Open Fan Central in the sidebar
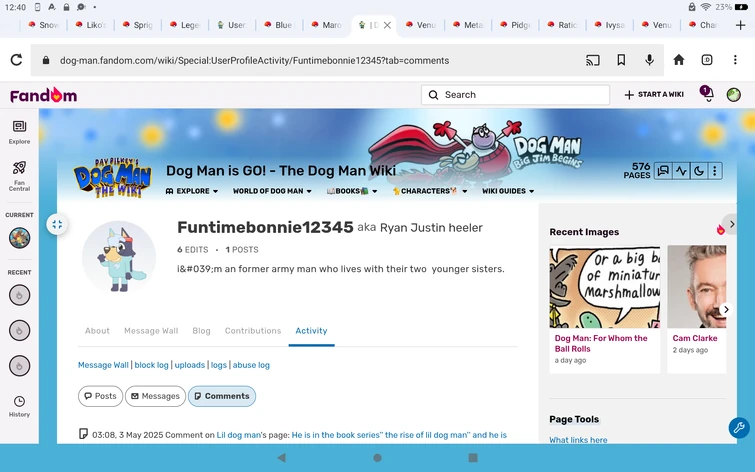 coord(19,176)
